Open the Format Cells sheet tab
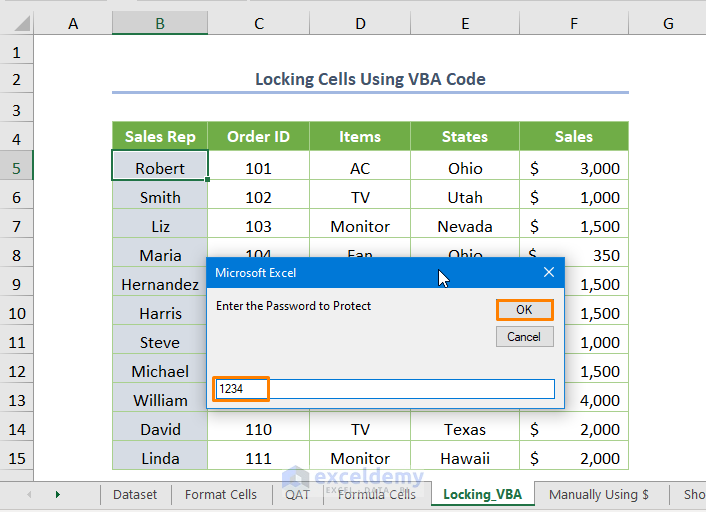This screenshot has width=706, height=512. (221, 494)
